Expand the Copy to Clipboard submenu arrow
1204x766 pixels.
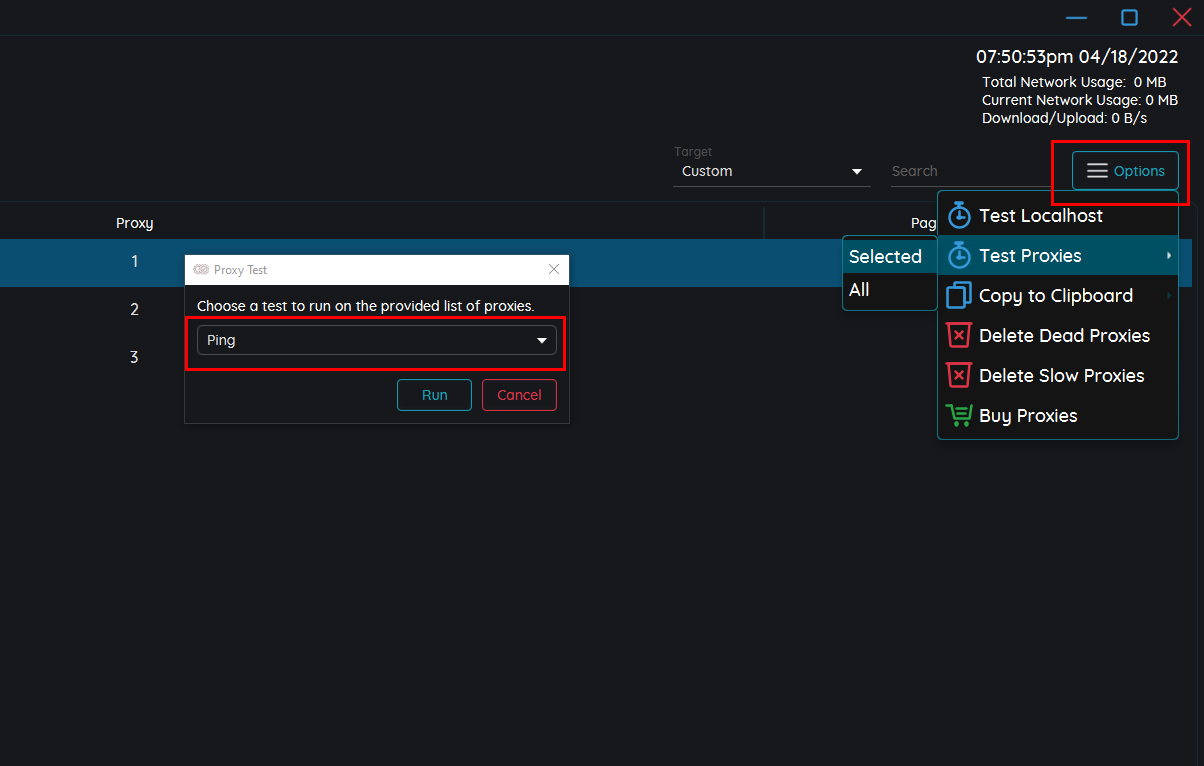tap(1168, 296)
